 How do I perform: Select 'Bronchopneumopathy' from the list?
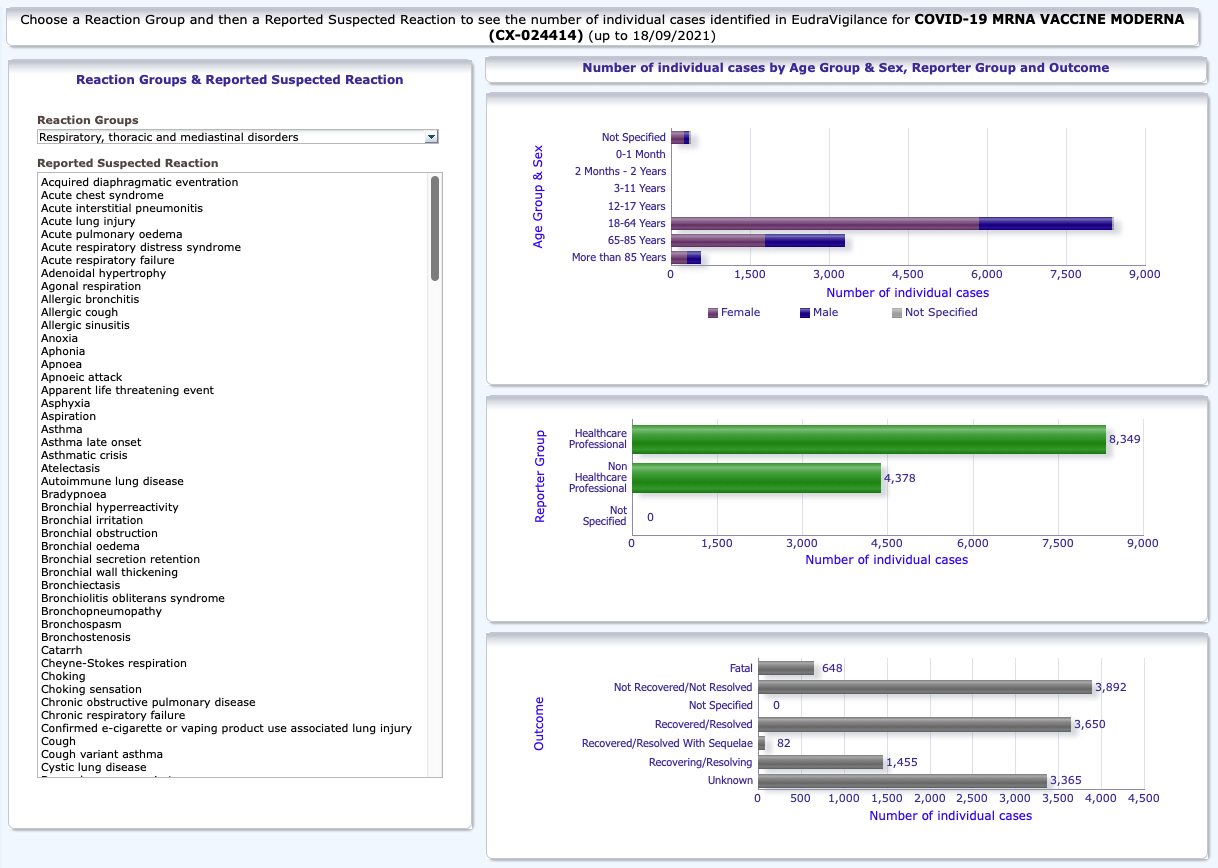tap(101, 611)
